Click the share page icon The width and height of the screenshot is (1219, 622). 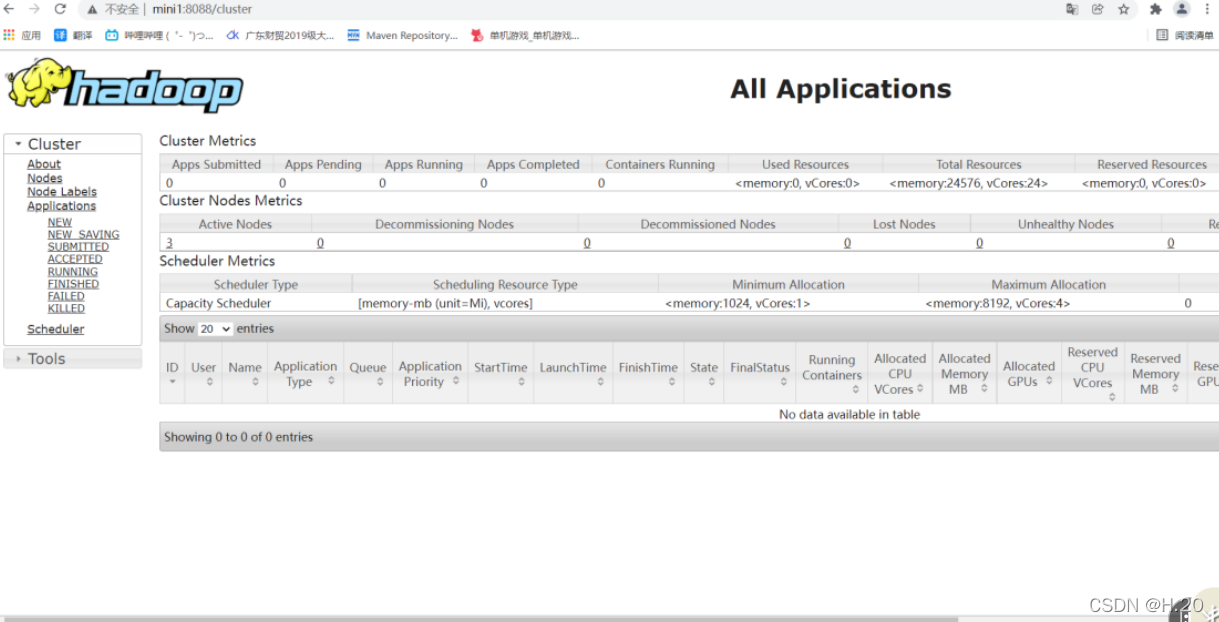coord(1098,9)
